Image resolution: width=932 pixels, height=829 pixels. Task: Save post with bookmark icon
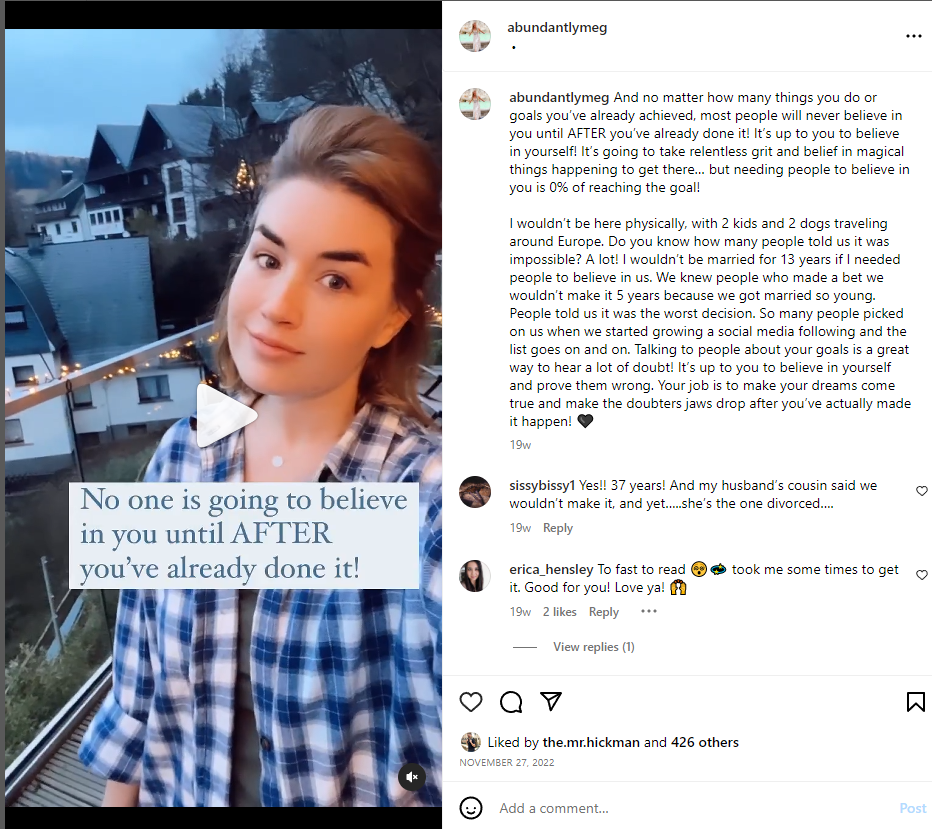915,702
